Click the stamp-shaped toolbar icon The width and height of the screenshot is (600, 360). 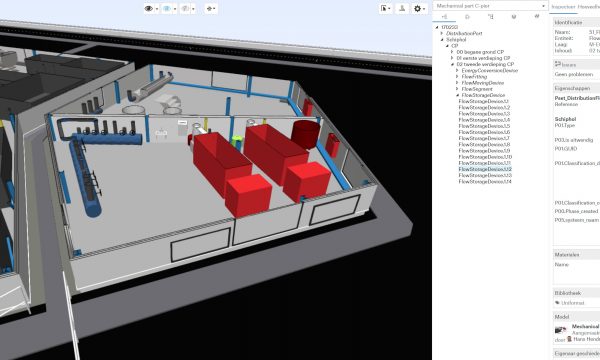tap(402, 8)
